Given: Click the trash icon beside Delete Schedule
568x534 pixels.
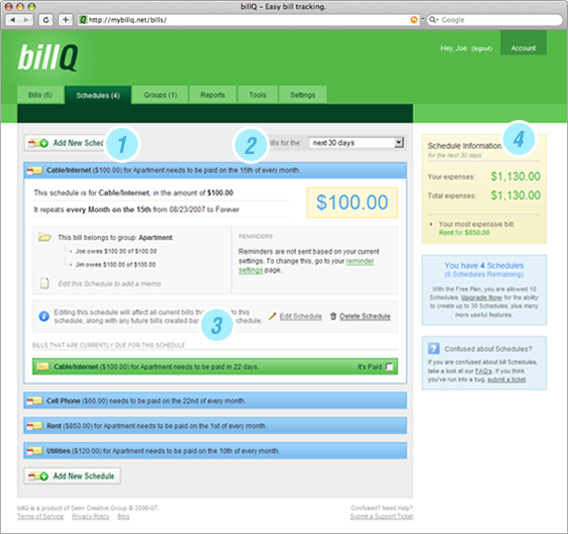Looking at the screenshot, I should point(333,316).
